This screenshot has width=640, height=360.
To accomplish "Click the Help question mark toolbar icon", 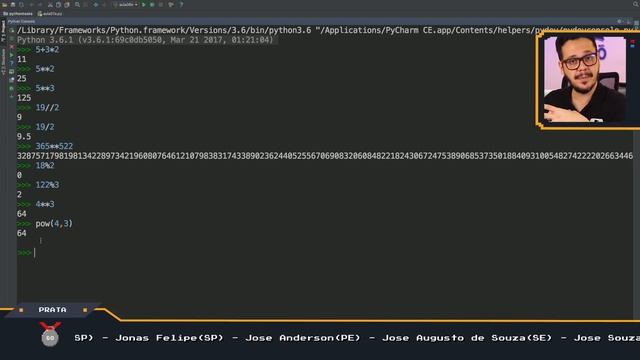I will (181, 5).
